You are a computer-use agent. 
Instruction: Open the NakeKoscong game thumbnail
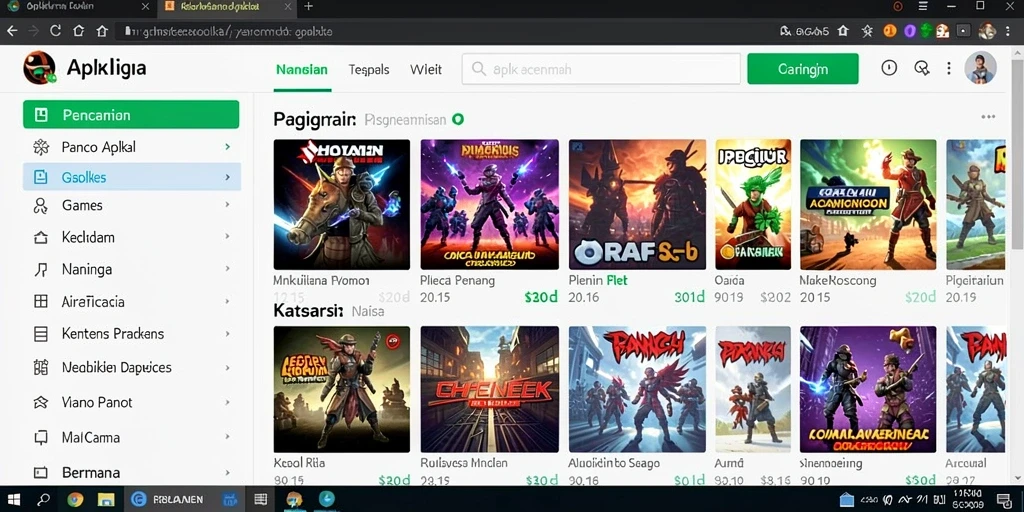click(868, 204)
